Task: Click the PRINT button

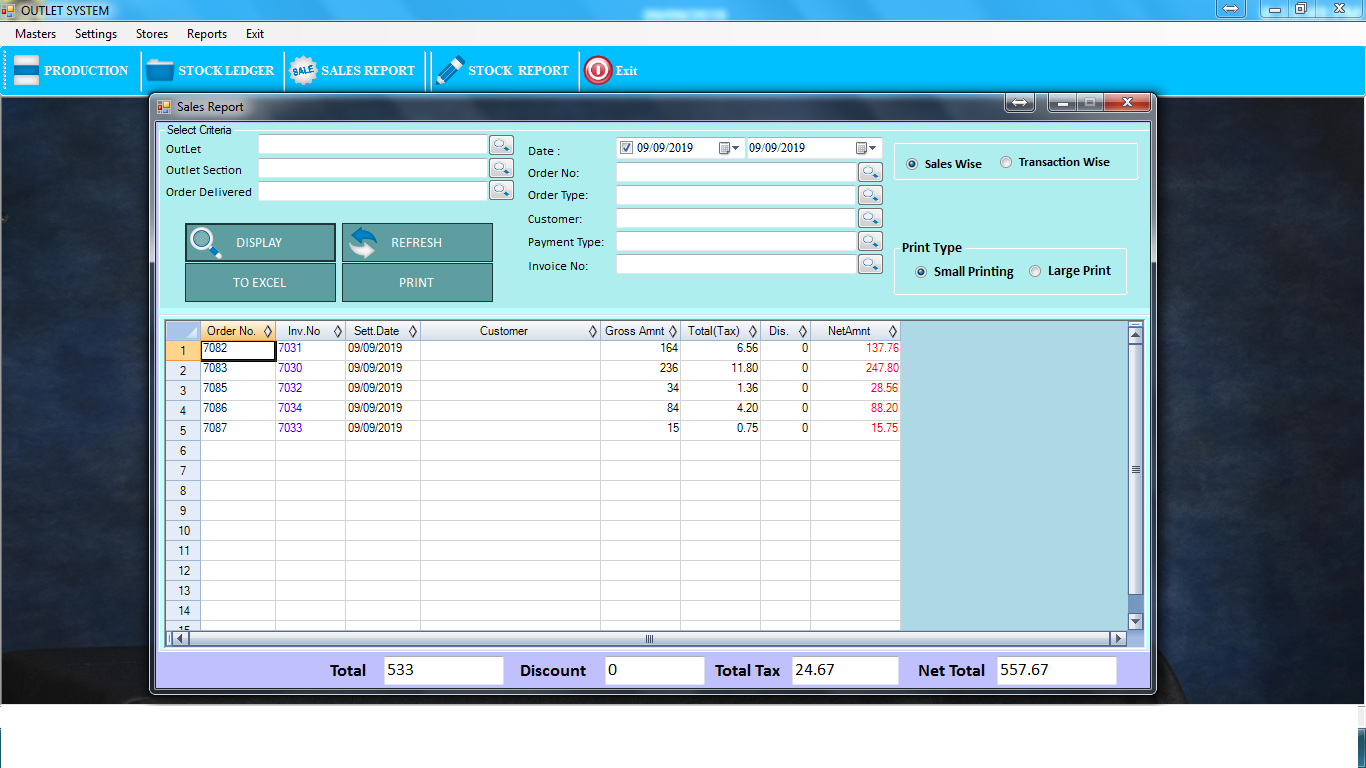Action: tap(417, 282)
